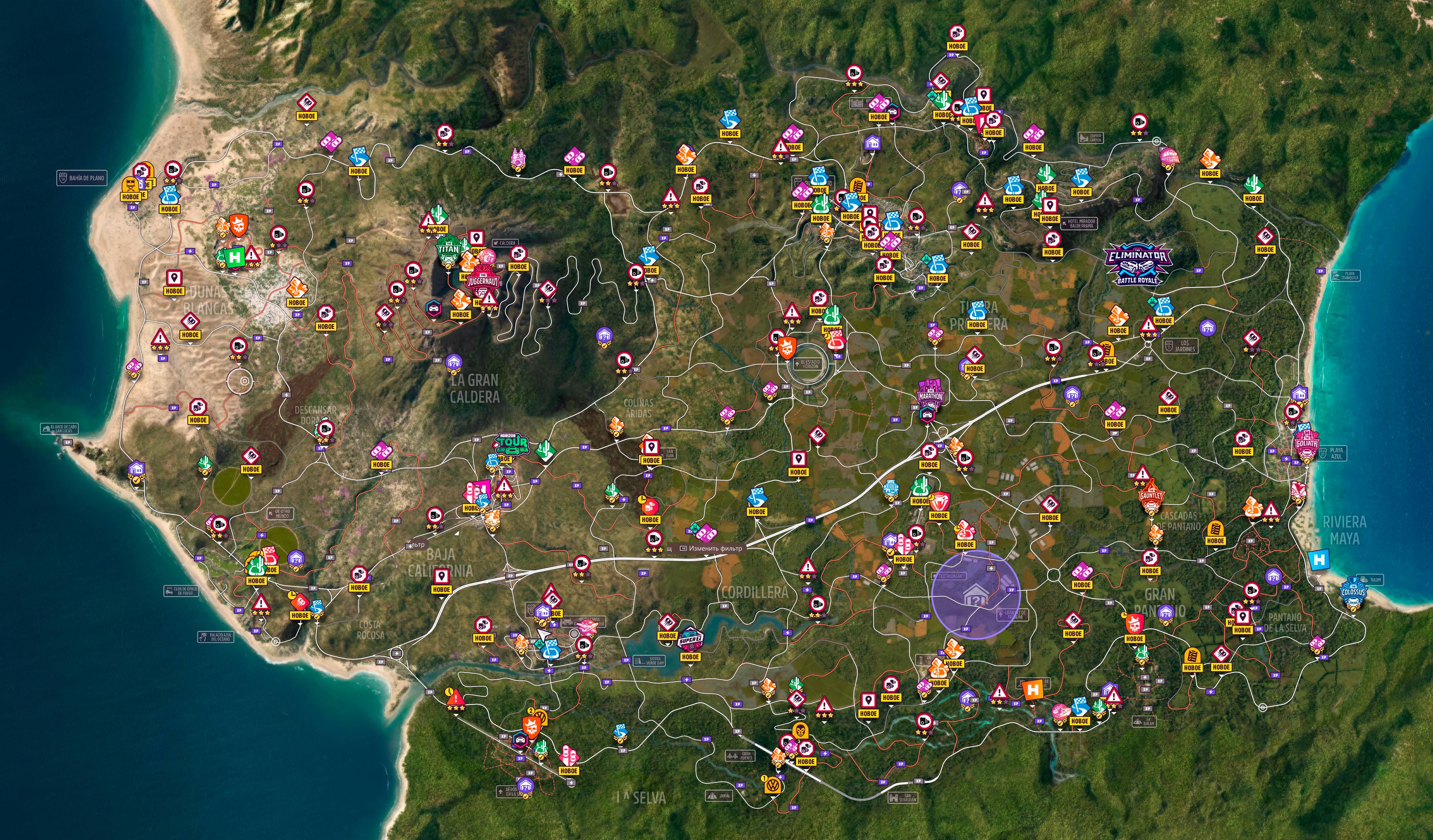Click the El Arco de Cabo San Lucas label
This screenshot has height=840, width=1433.
pyautogui.click(x=60, y=429)
